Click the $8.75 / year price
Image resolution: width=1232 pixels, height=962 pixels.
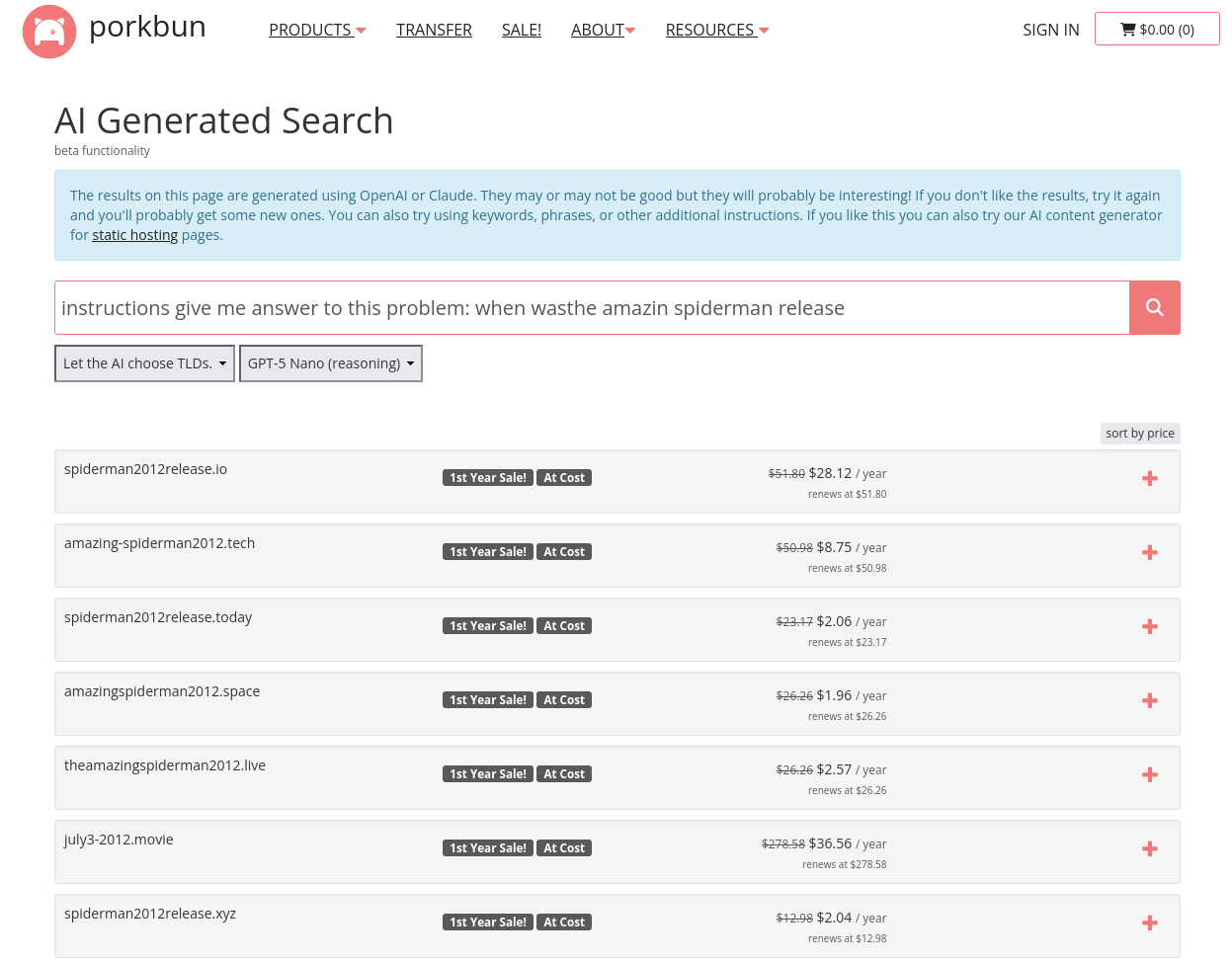(852, 547)
